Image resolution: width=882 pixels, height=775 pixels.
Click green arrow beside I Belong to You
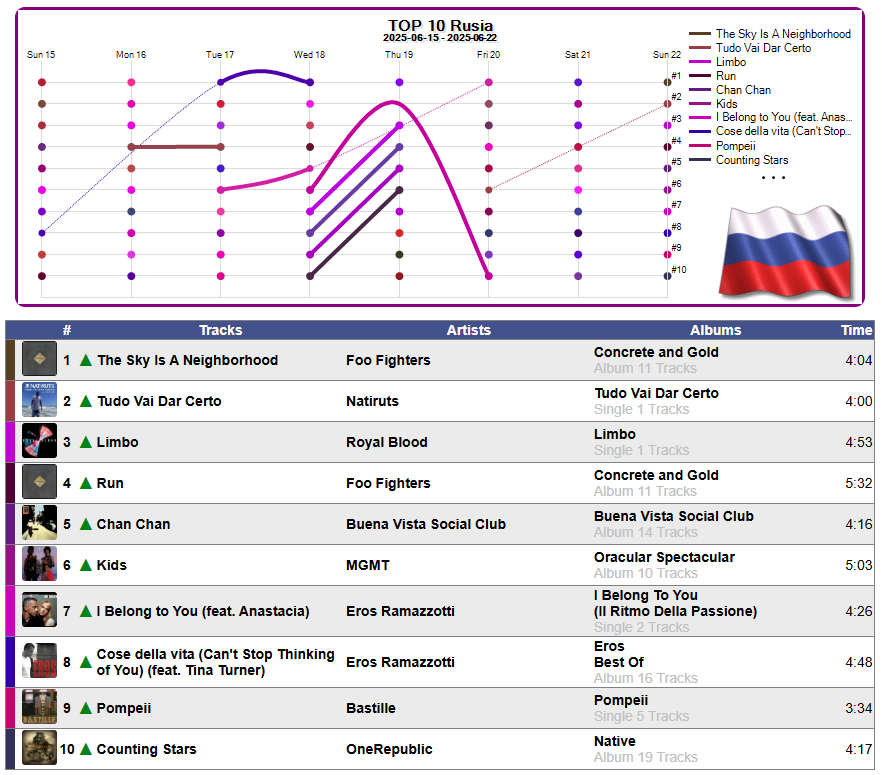pyautogui.click(x=86, y=611)
